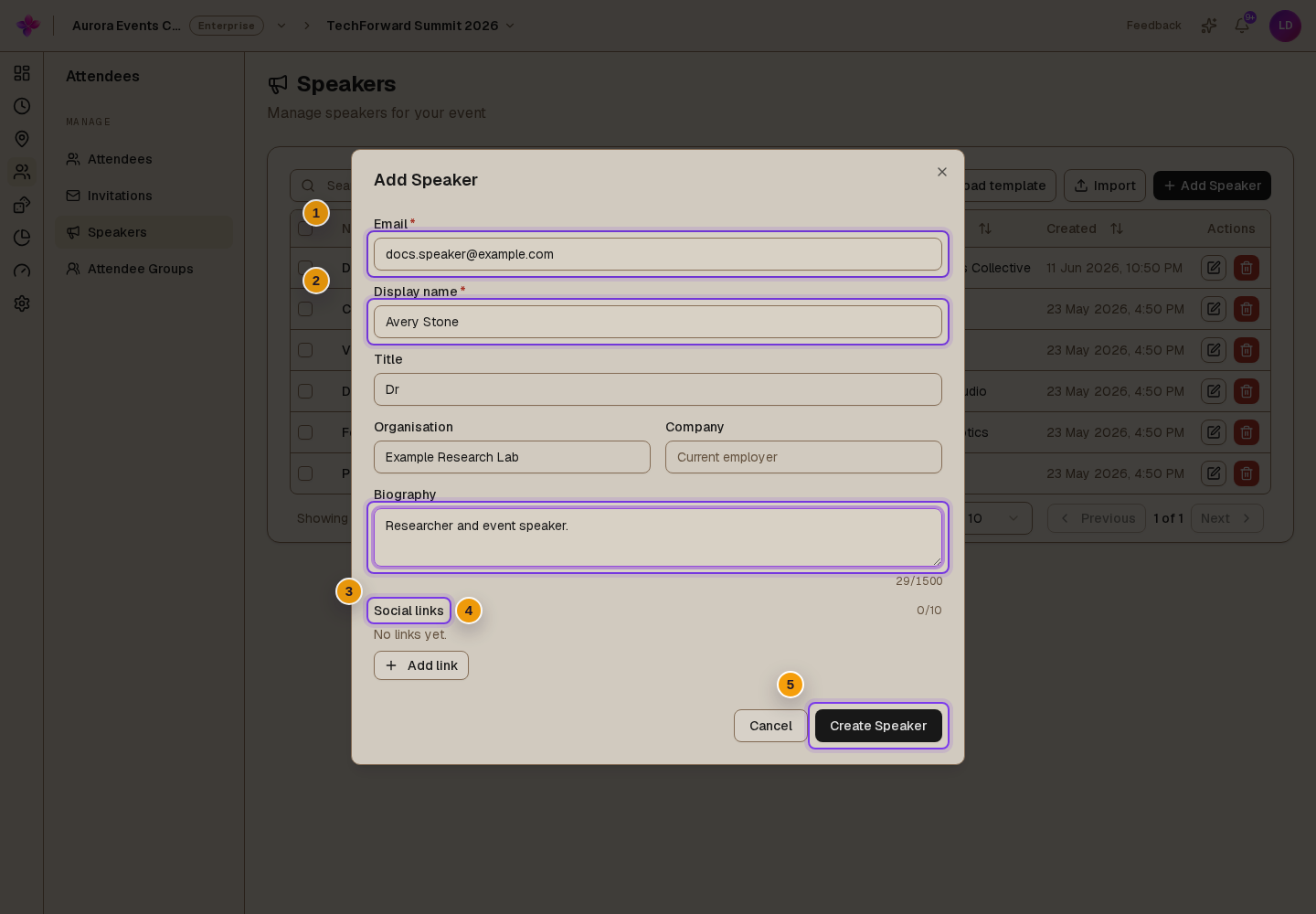Open the organisation switcher chevron beside Enterprise
Viewport: 1316px width, 914px height.
point(281,26)
